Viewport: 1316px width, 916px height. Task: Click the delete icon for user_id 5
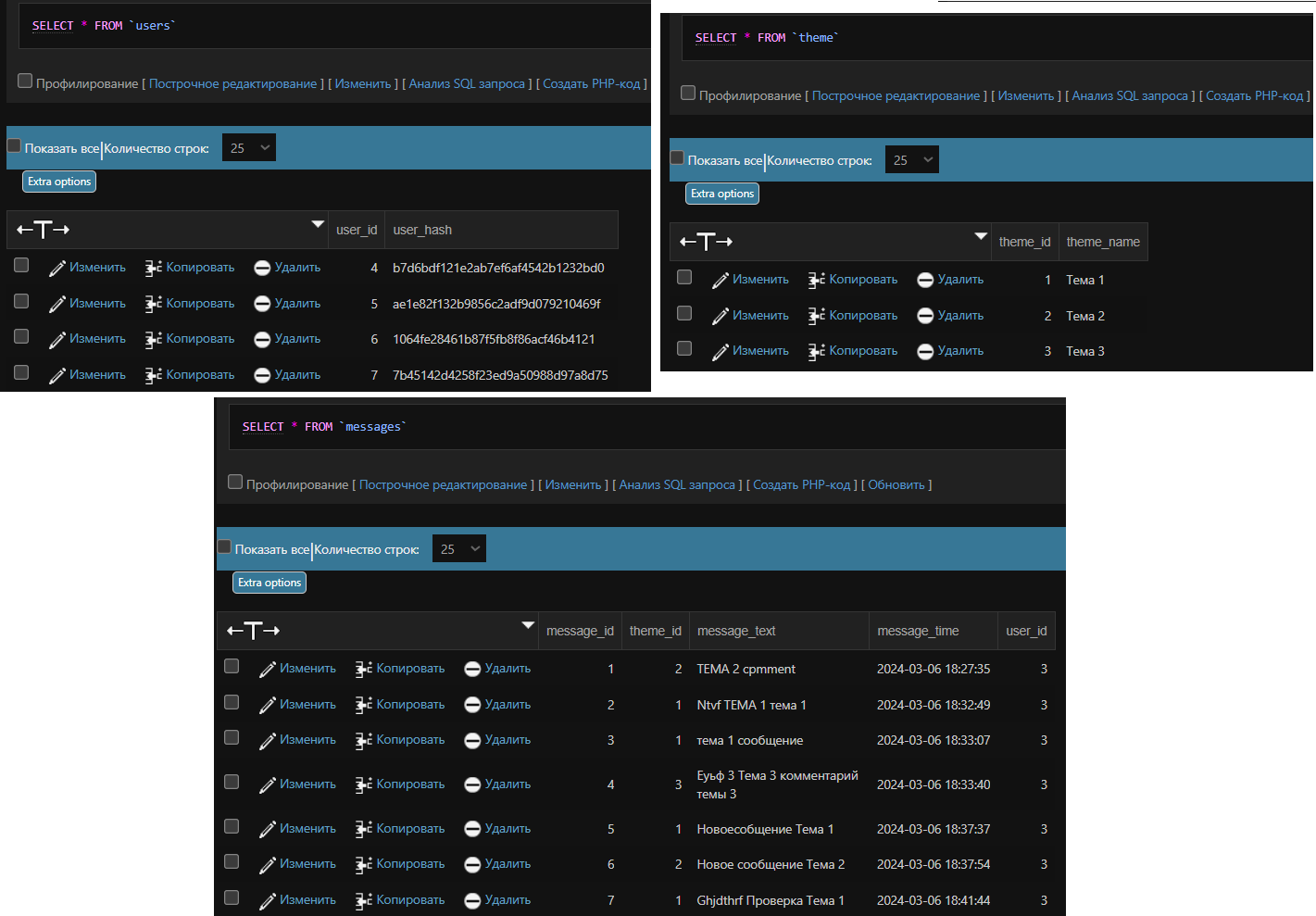[262, 304]
